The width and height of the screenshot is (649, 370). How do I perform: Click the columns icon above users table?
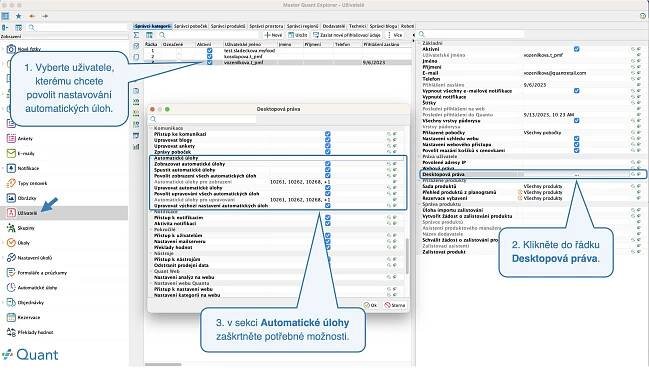149,35
